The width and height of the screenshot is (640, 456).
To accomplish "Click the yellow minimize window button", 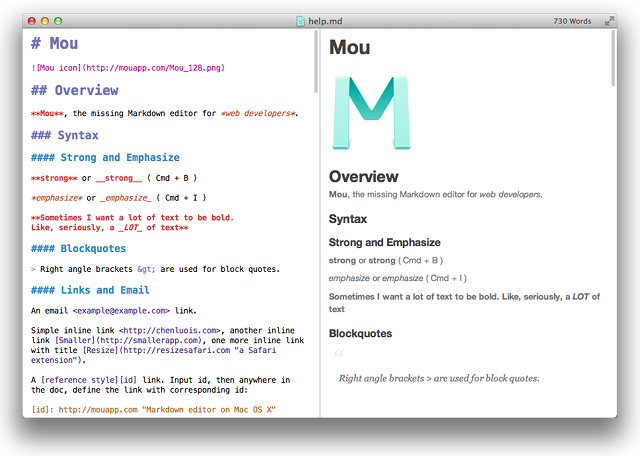I will [45, 21].
